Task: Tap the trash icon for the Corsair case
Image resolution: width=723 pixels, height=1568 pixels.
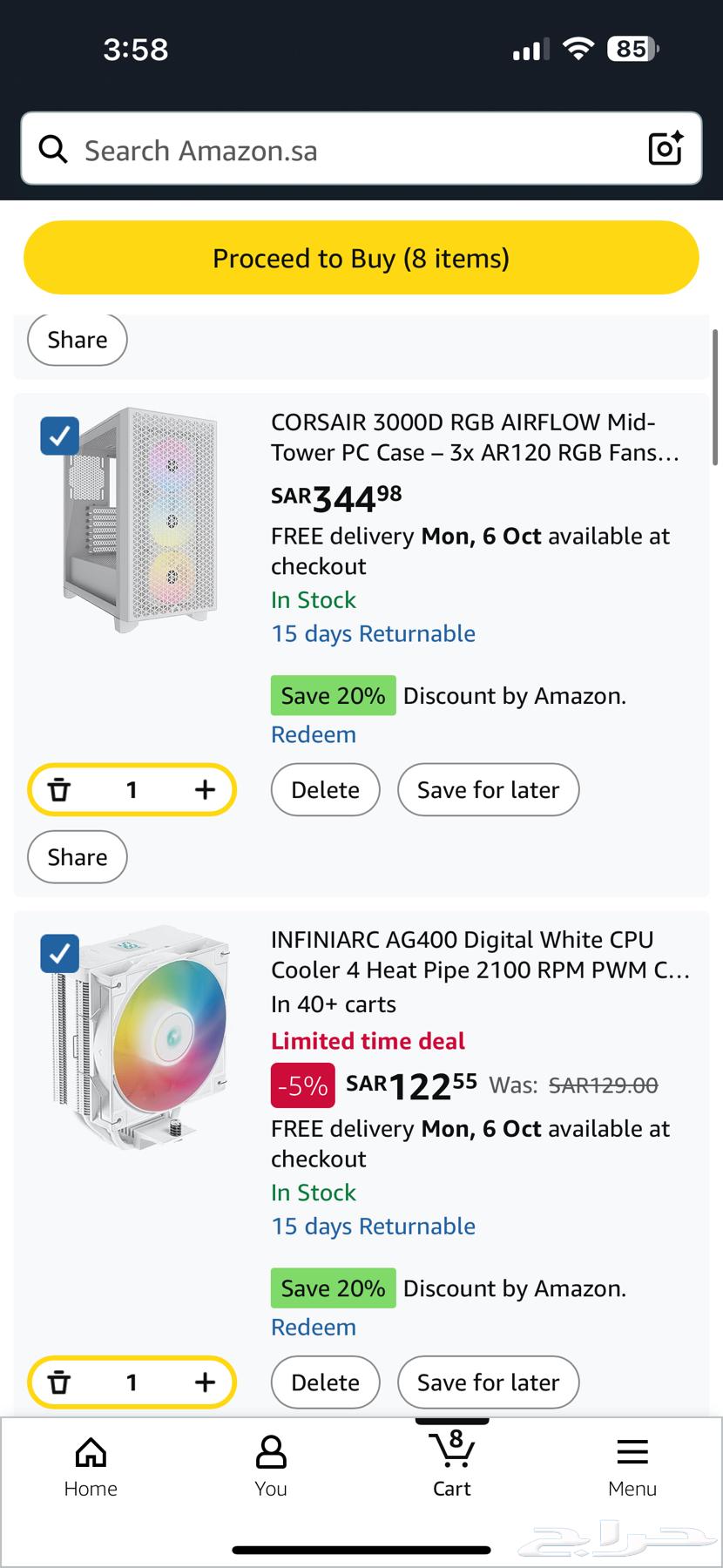Action: [x=59, y=789]
